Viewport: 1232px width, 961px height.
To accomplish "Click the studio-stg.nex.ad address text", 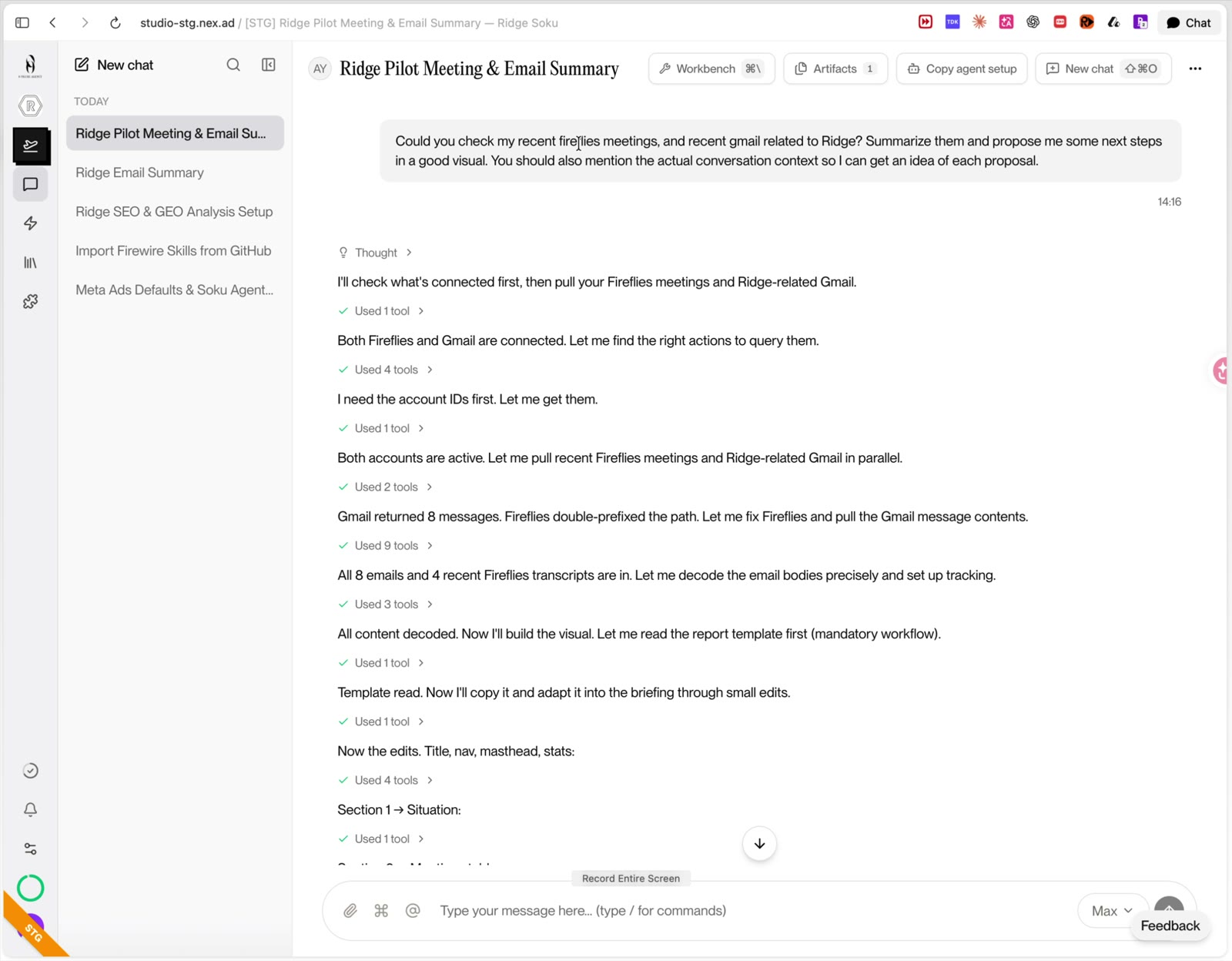I will [x=187, y=23].
